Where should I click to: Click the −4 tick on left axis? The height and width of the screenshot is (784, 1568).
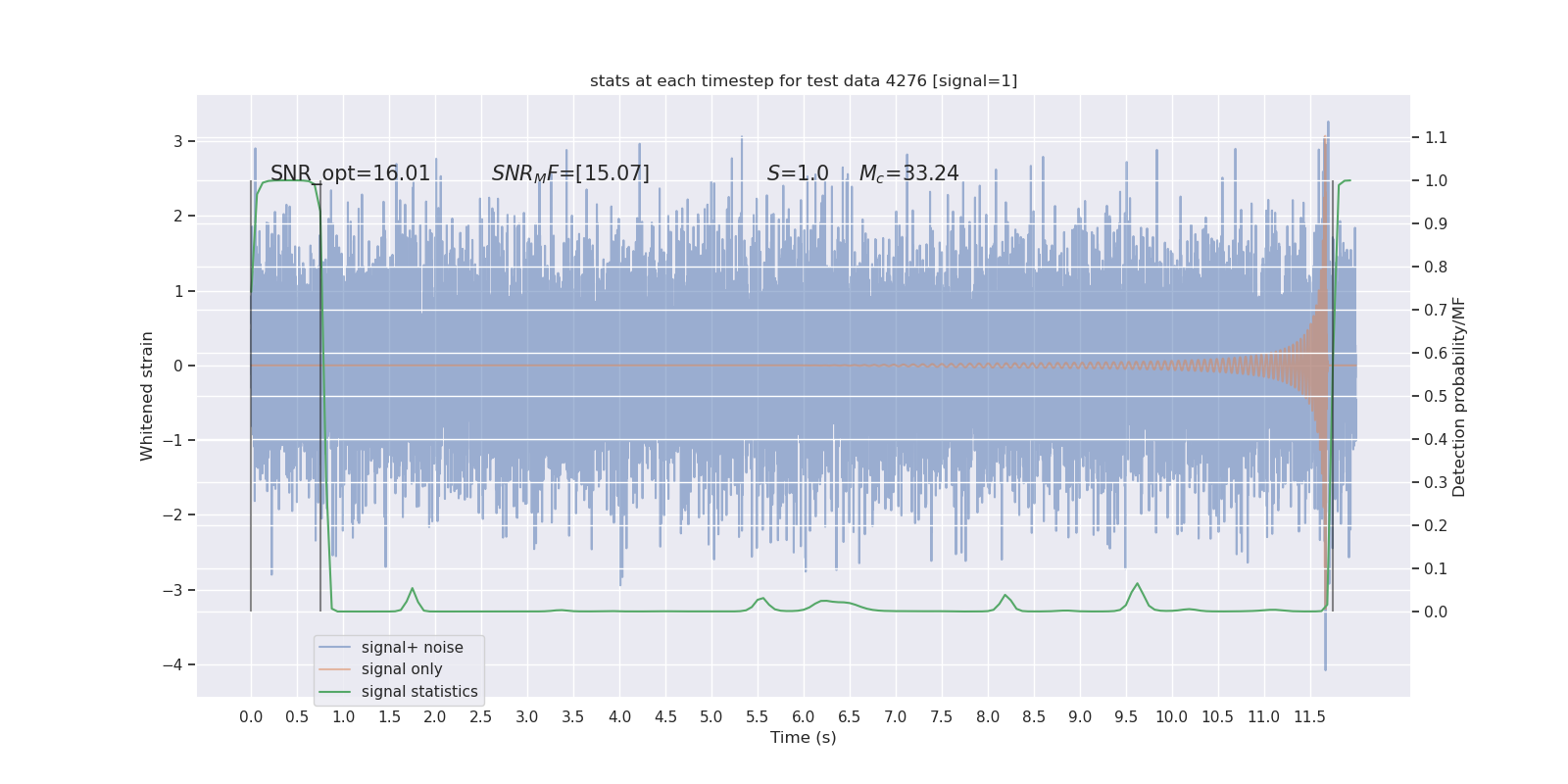point(173,665)
